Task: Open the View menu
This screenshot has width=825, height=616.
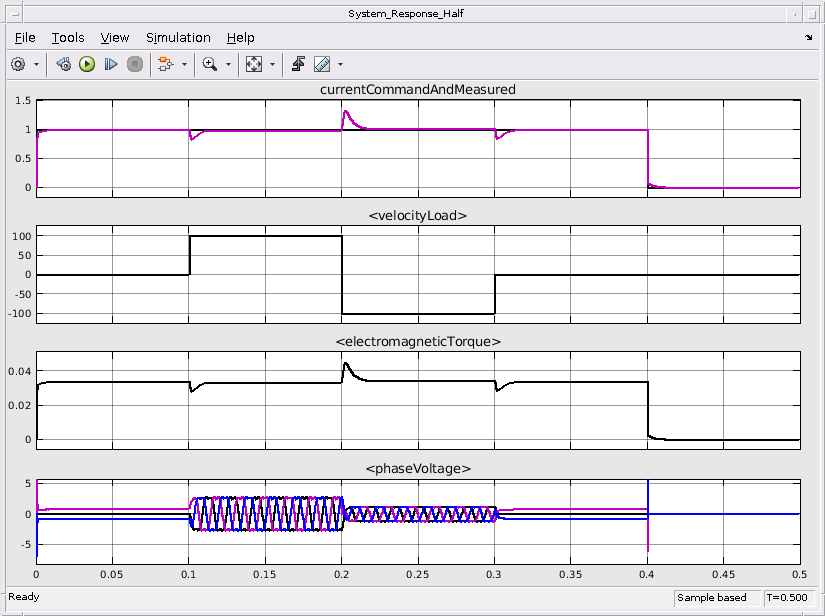Action: 115,38
